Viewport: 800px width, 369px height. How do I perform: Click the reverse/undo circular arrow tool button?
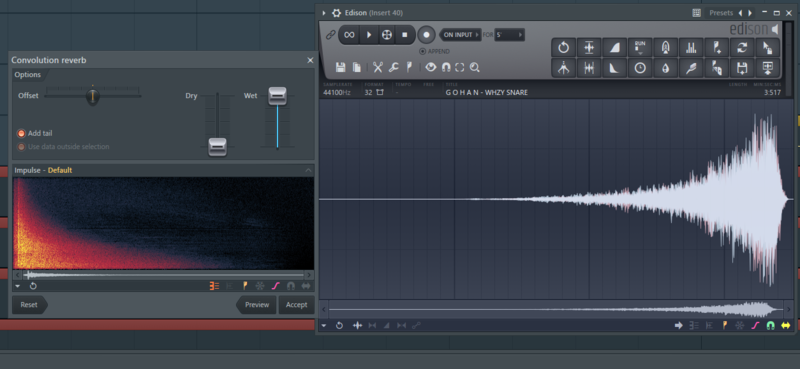pyautogui.click(x=563, y=47)
